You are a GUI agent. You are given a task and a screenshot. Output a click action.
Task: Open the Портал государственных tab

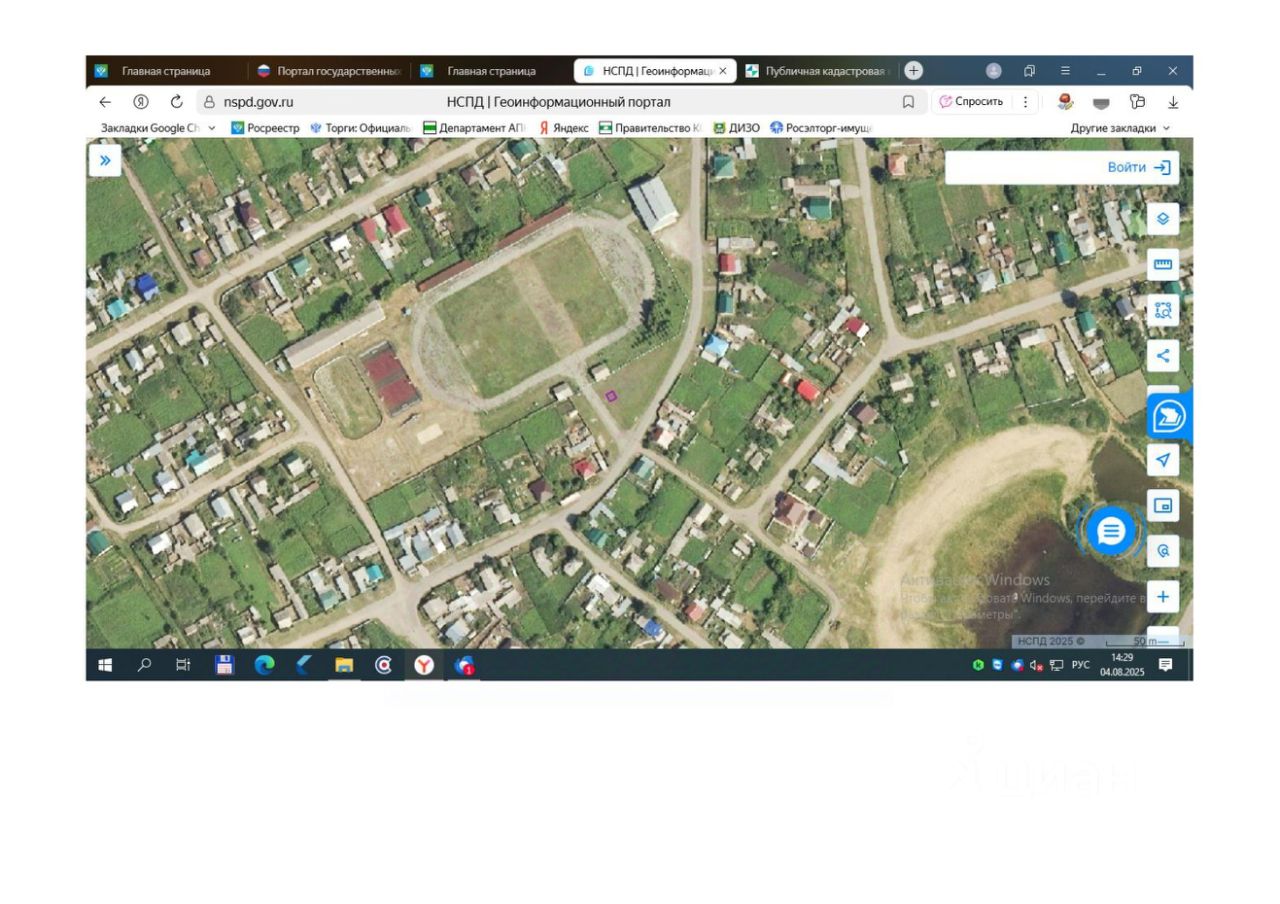tap(329, 71)
